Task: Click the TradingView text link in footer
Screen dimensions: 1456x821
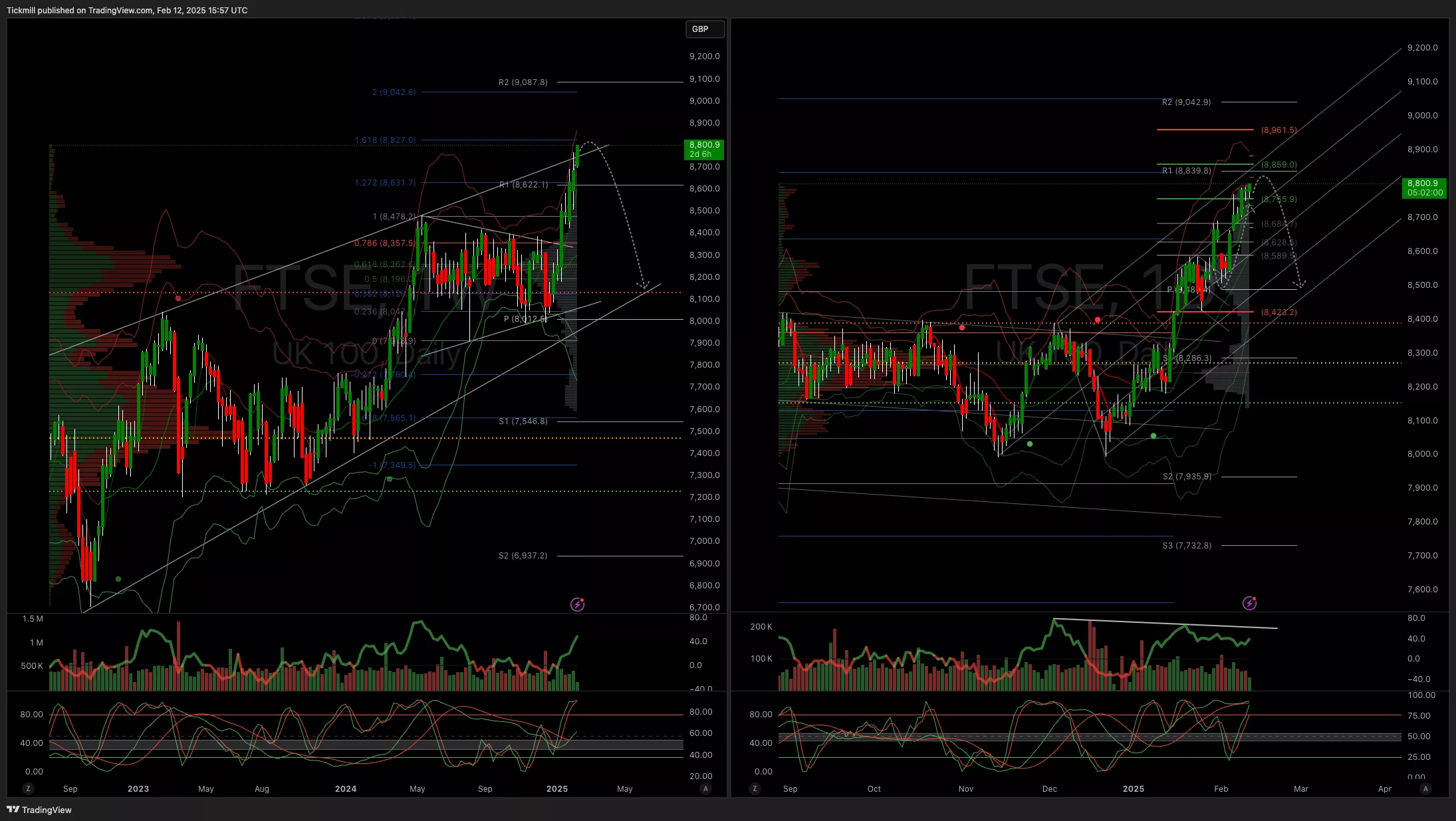Action: [x=47, y=810]
